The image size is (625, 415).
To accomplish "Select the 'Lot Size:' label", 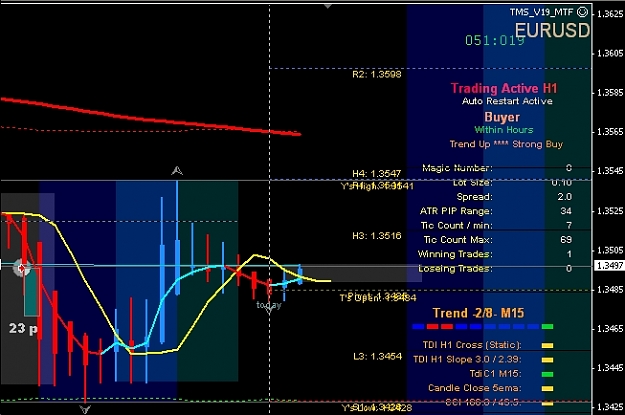I will 473,183.
